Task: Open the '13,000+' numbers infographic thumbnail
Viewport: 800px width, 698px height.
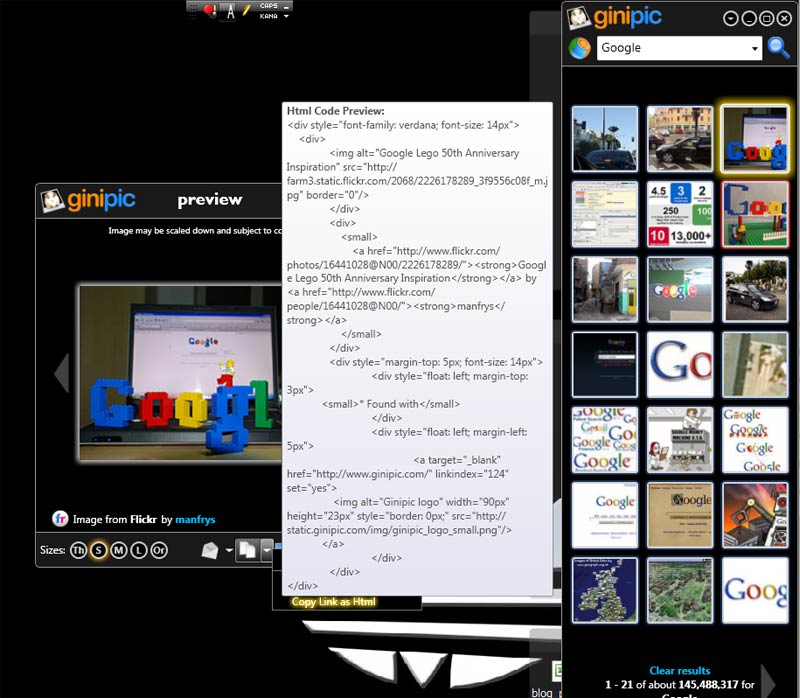Action: (680, 214)
